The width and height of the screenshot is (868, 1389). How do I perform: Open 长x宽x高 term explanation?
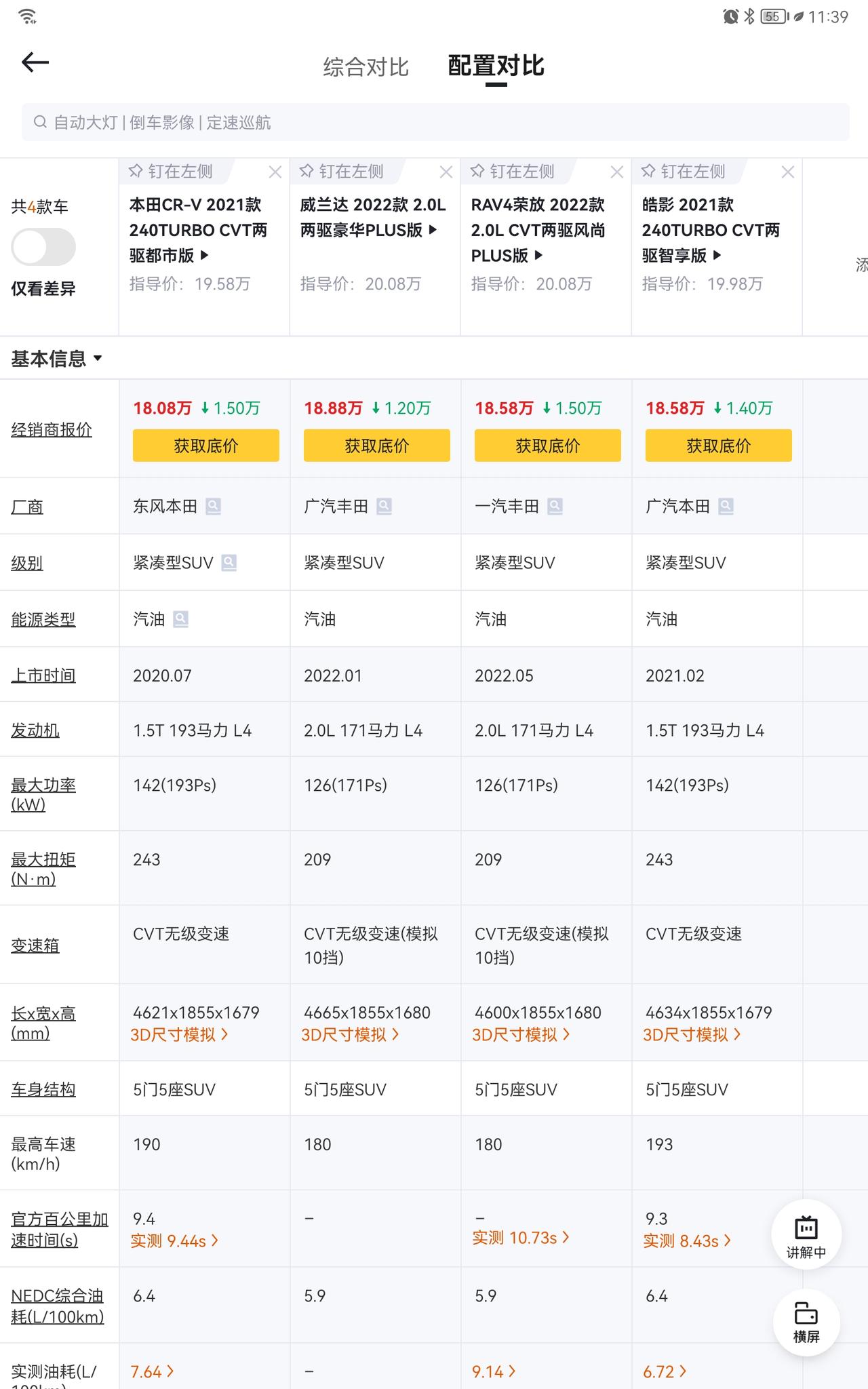pos(43,1023)
